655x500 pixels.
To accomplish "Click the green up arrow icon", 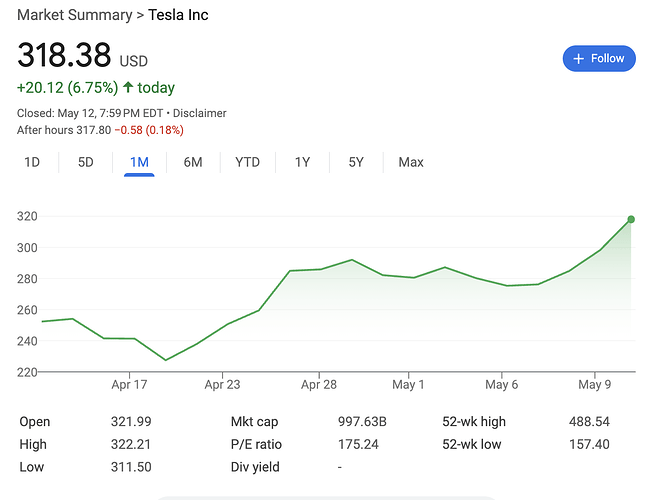I will 128,88.
